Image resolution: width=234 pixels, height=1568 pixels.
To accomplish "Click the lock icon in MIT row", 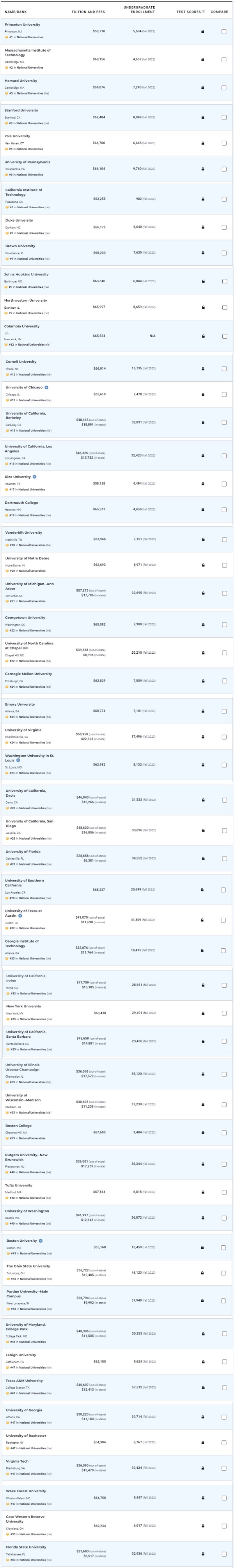I will 202,60.
